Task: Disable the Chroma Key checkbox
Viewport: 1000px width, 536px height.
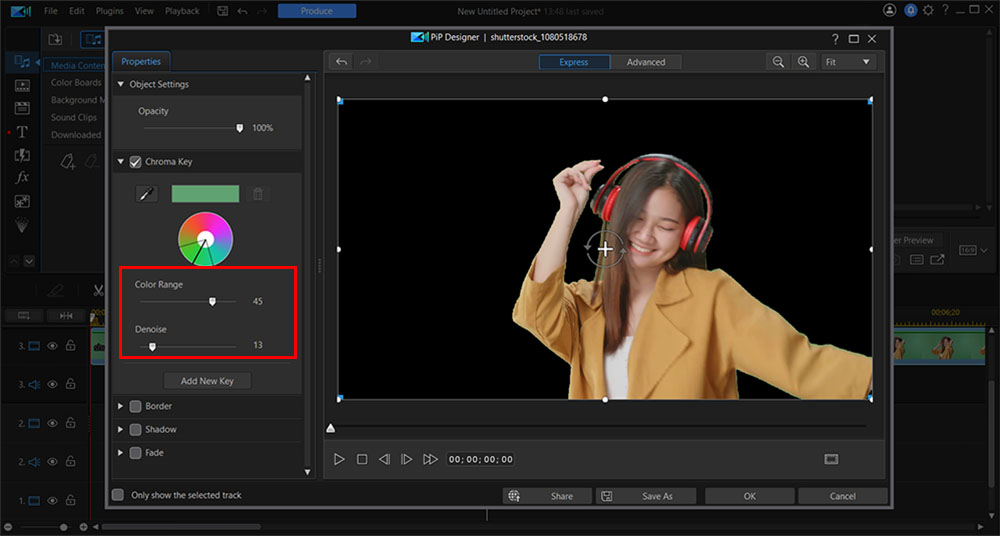Action: [x=136, y=162]
